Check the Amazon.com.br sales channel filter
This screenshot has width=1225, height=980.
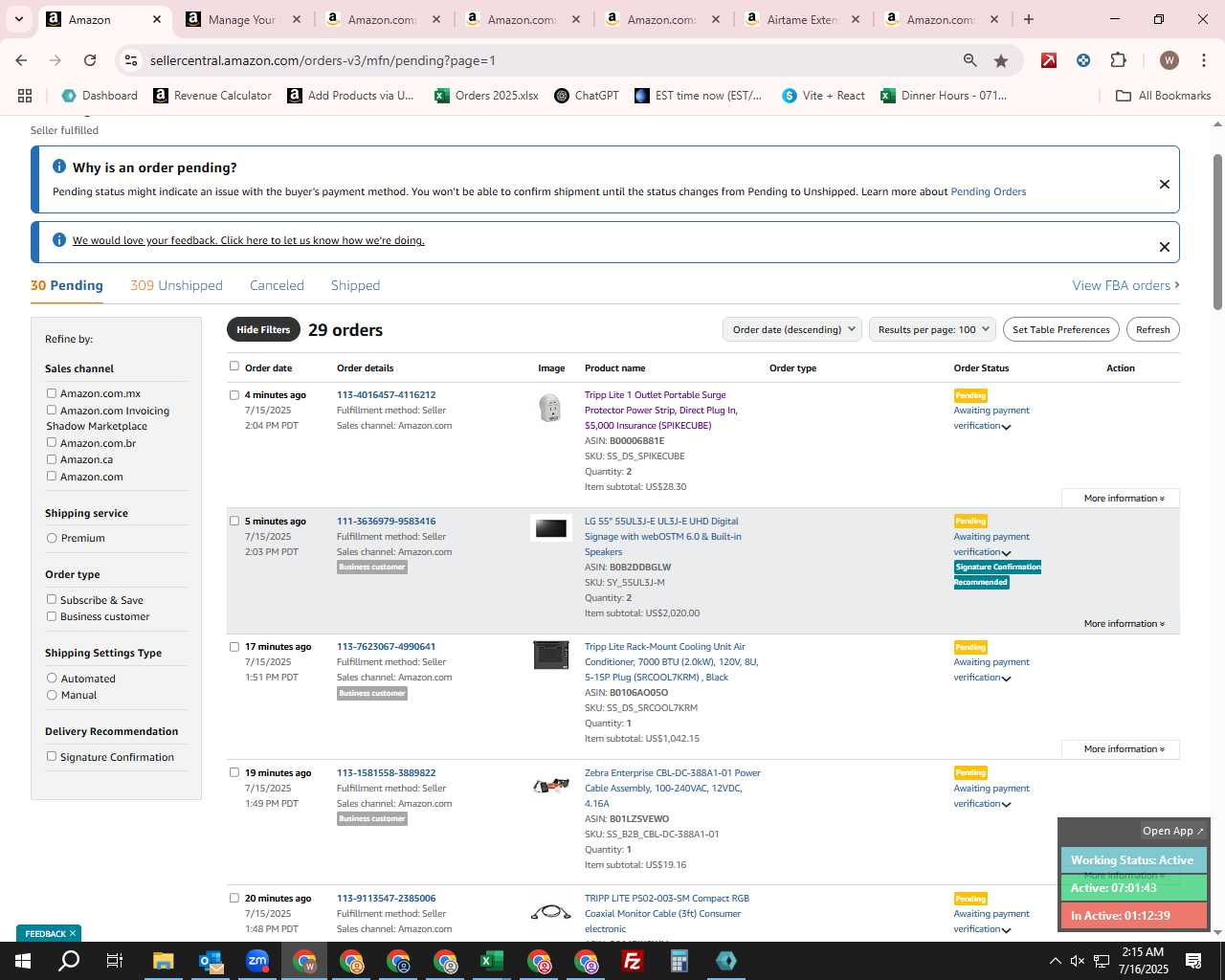coord(52,442)
